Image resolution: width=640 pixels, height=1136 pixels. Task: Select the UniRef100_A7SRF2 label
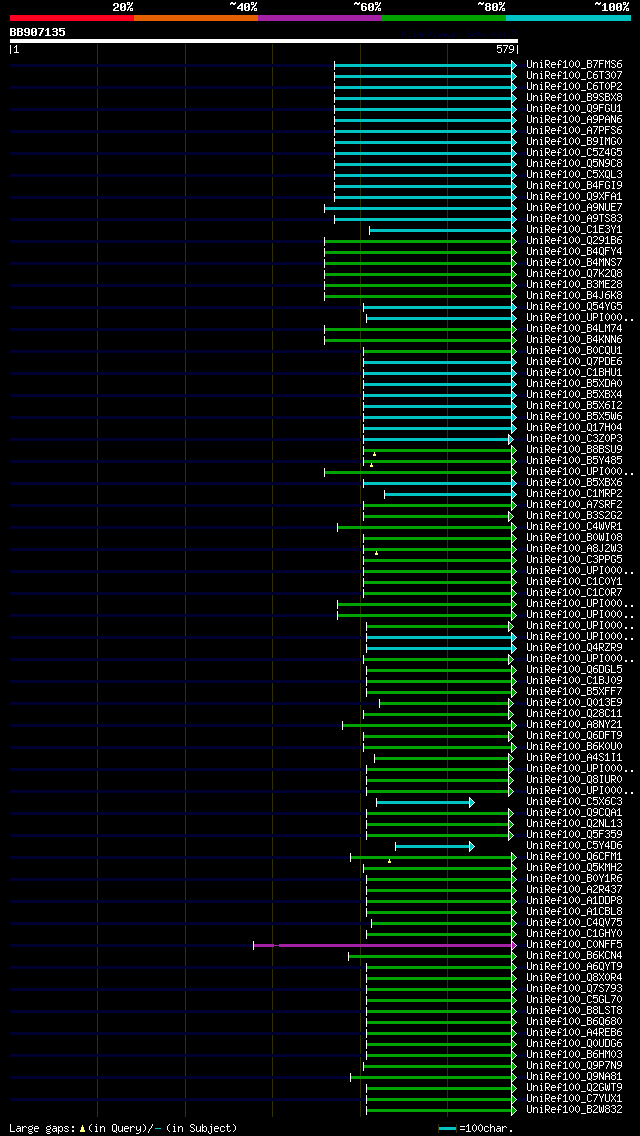[574, 504]
